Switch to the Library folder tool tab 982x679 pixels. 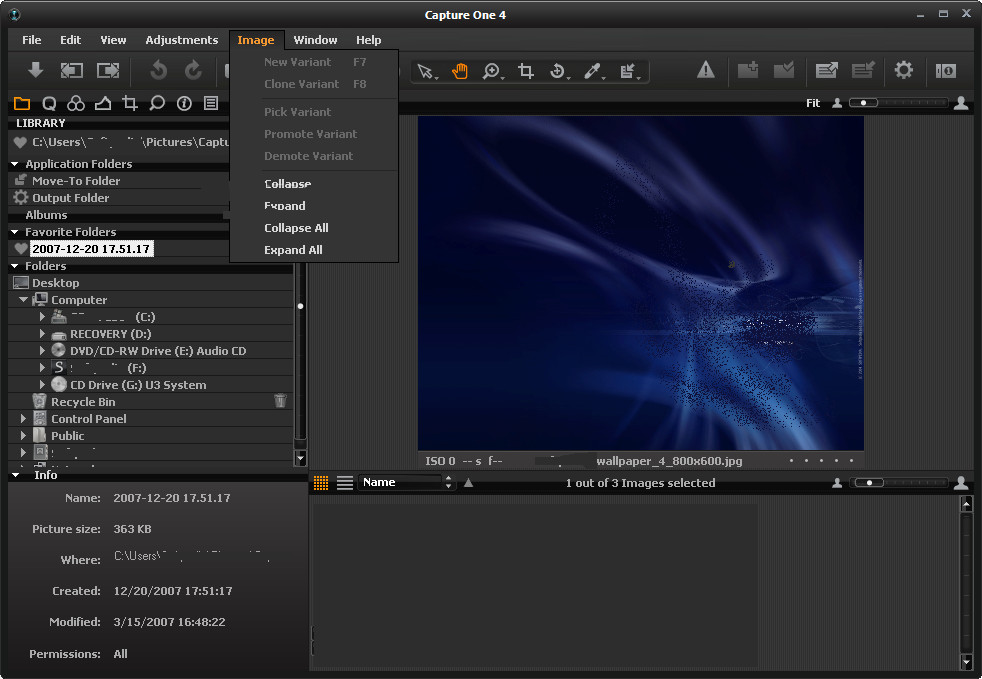22,103
